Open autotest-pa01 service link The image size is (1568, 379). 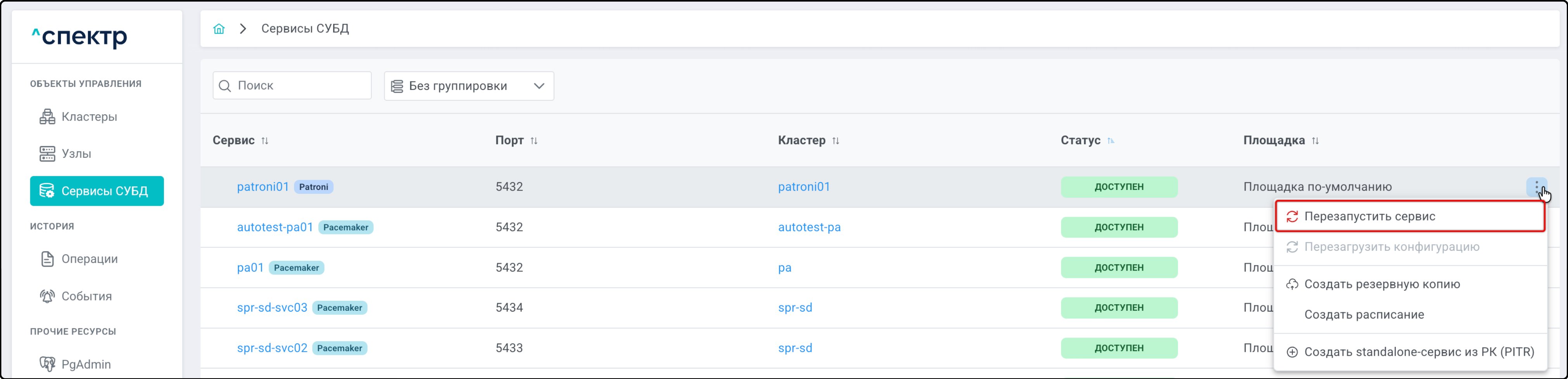point(275,227)
